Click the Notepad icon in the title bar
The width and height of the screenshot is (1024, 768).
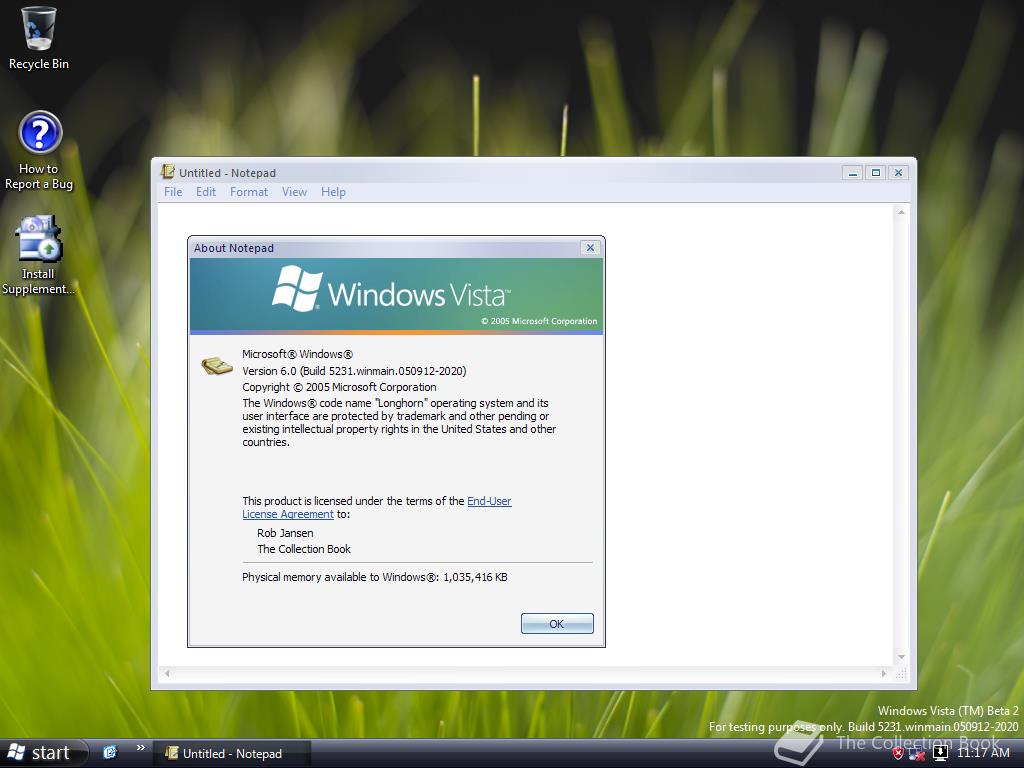pyautogui.click(x=168, y=172)
